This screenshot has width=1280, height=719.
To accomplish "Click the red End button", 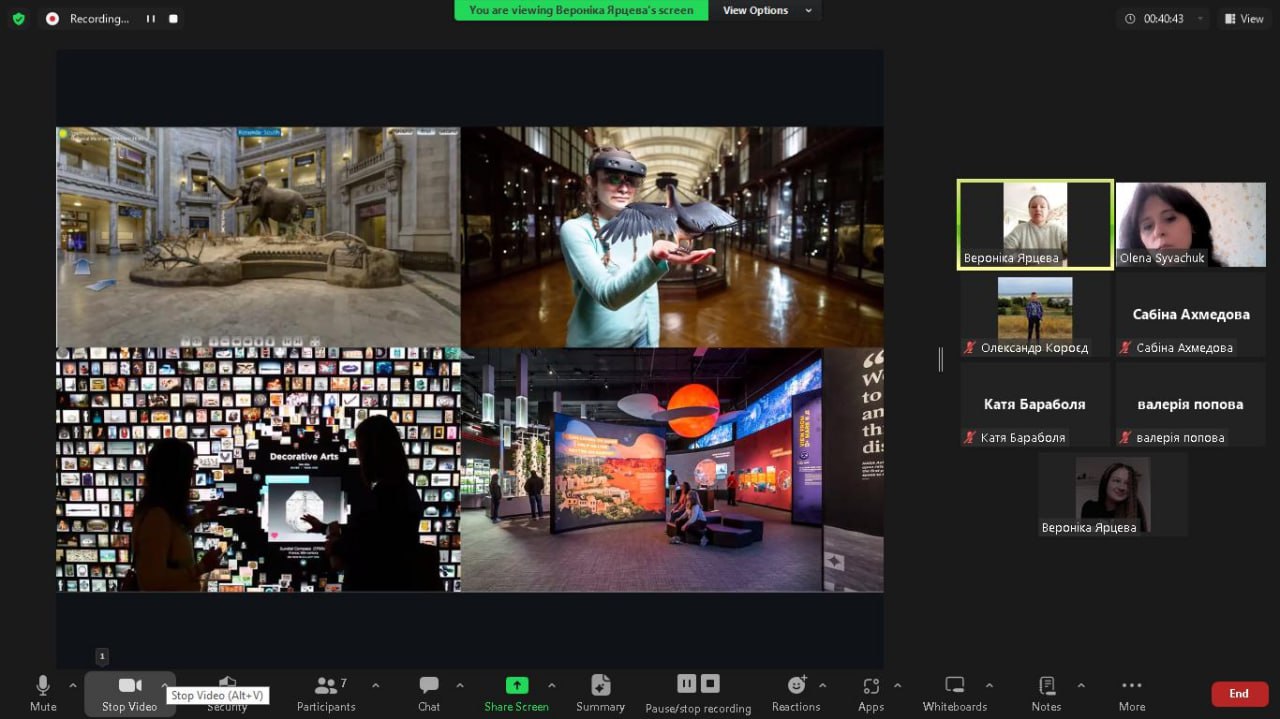I will tap(1239, 694).
